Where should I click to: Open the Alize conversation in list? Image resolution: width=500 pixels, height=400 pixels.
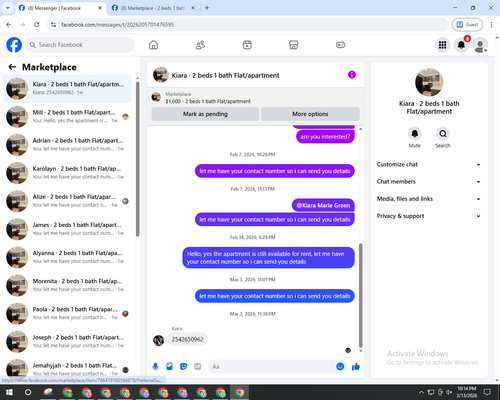67,201
